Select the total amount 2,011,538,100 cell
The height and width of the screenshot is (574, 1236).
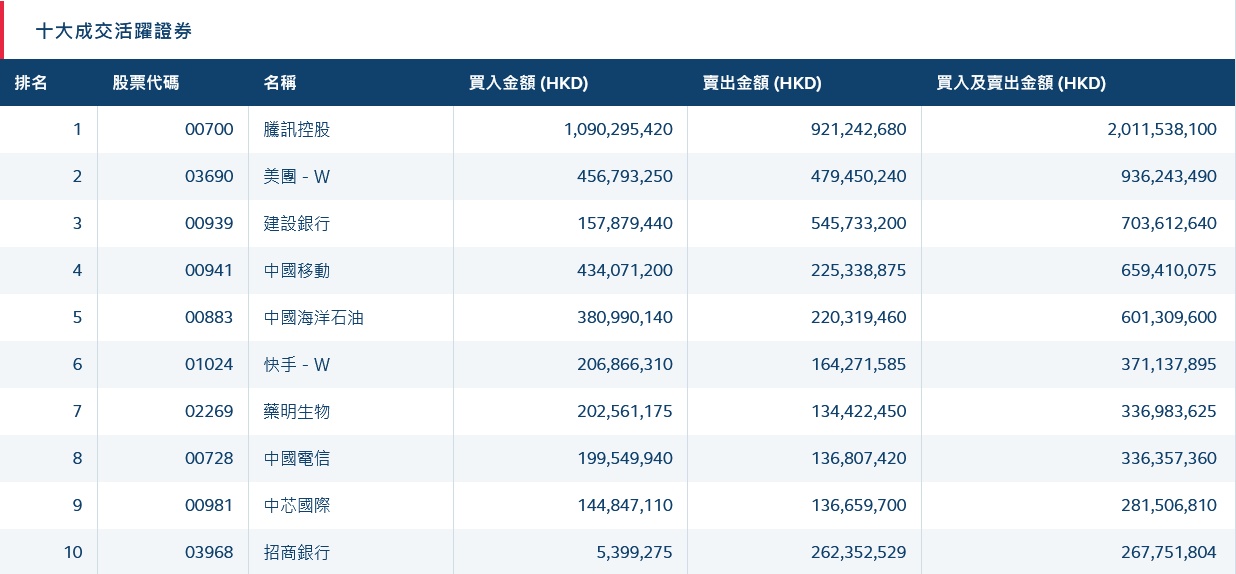tap(1162, 129)
